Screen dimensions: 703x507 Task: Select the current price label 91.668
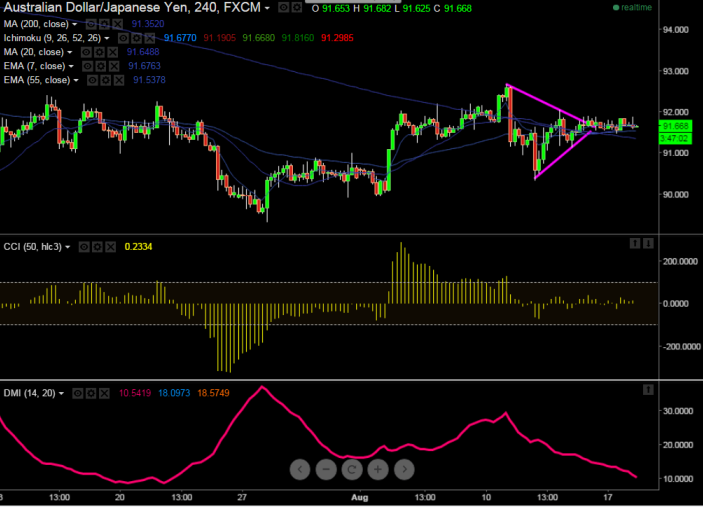click(675, 126)
